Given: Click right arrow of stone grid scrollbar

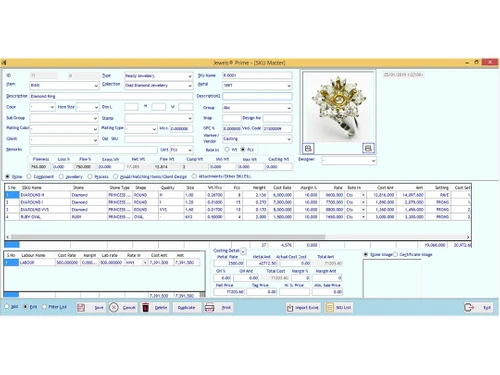Looking at the screenshot, I should coord(468,237).
